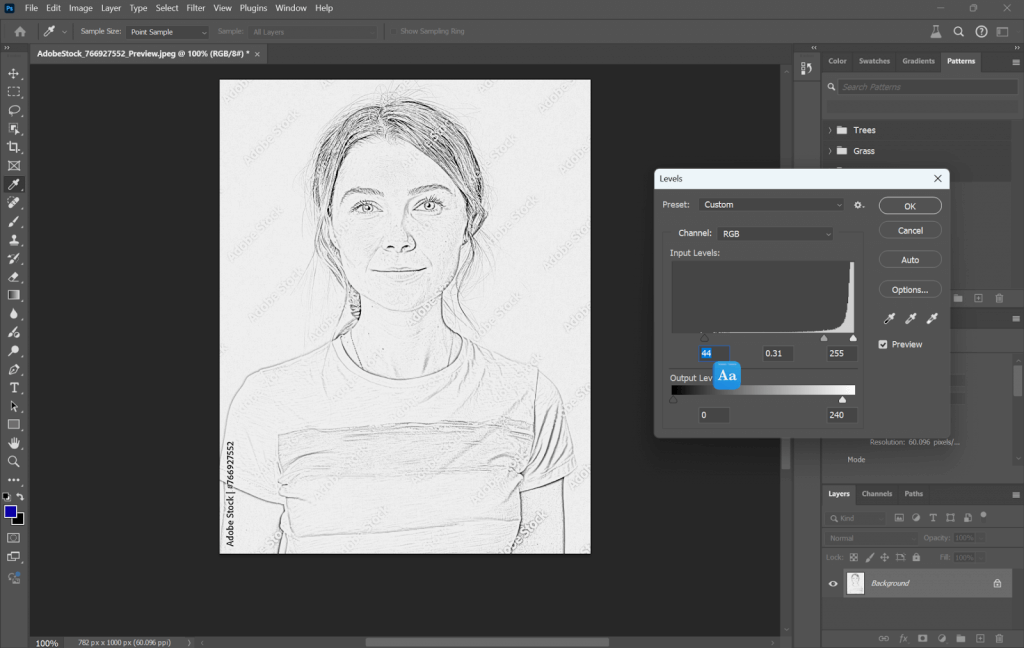Select the Lasso tool
1024x648 pixels.
tap(14, 110)
